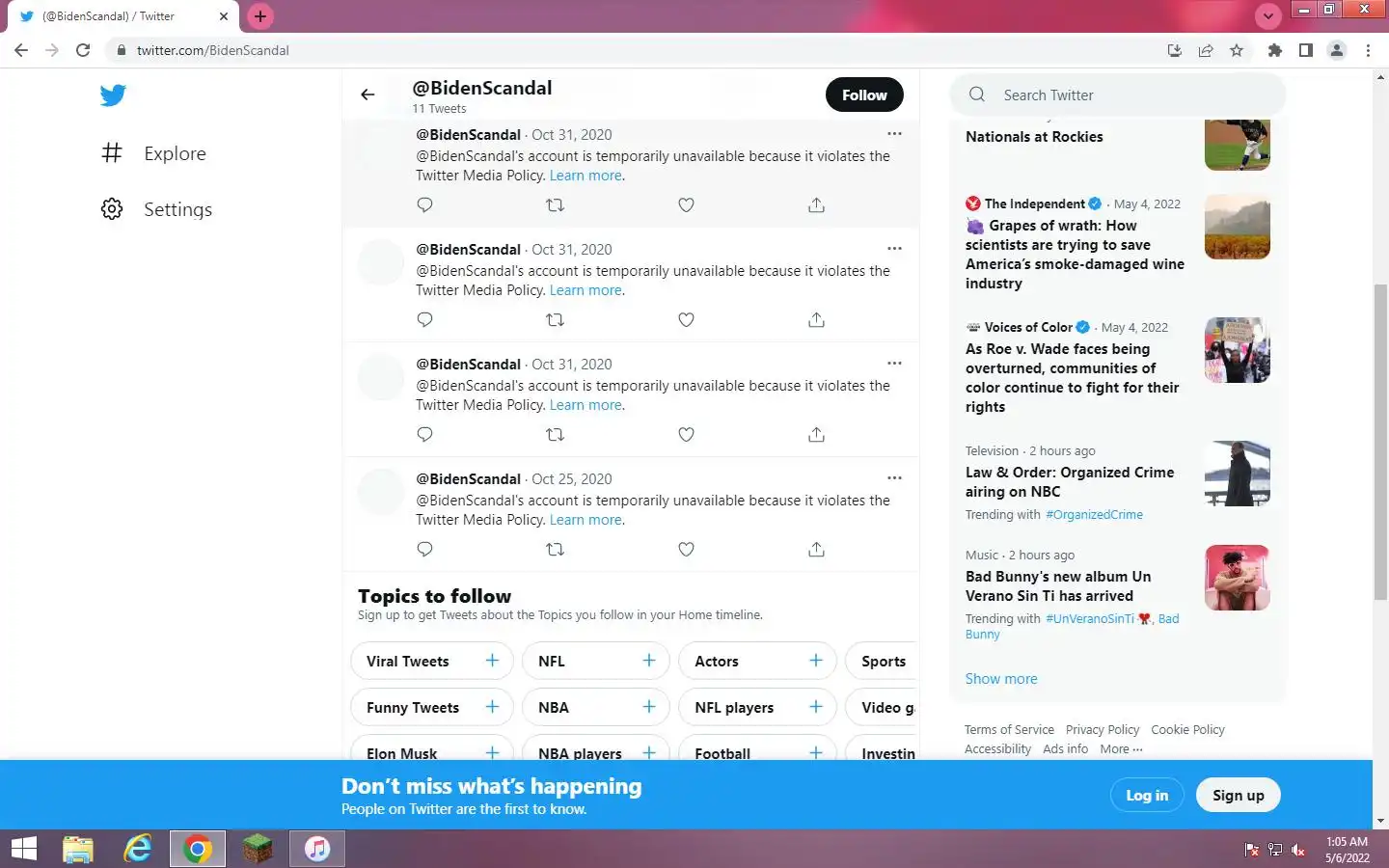Follow the Funny Tweets topic
The image size is (1389, 868).
coord(492,707)
